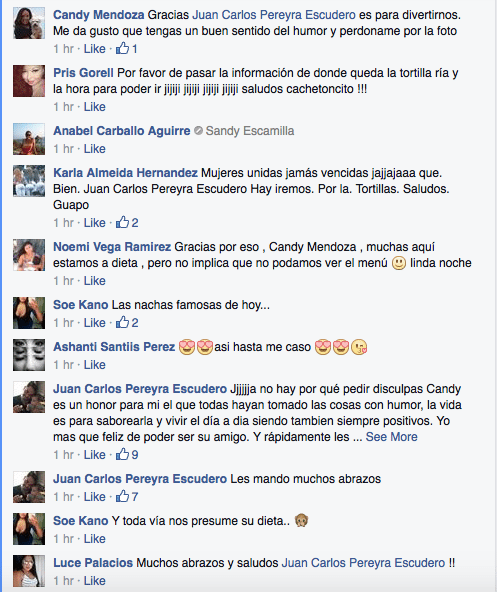Open Noemi Vega Ramirez's profile name link
The width and height of the screenshot is (497, 592).
[x=112, y=247]
